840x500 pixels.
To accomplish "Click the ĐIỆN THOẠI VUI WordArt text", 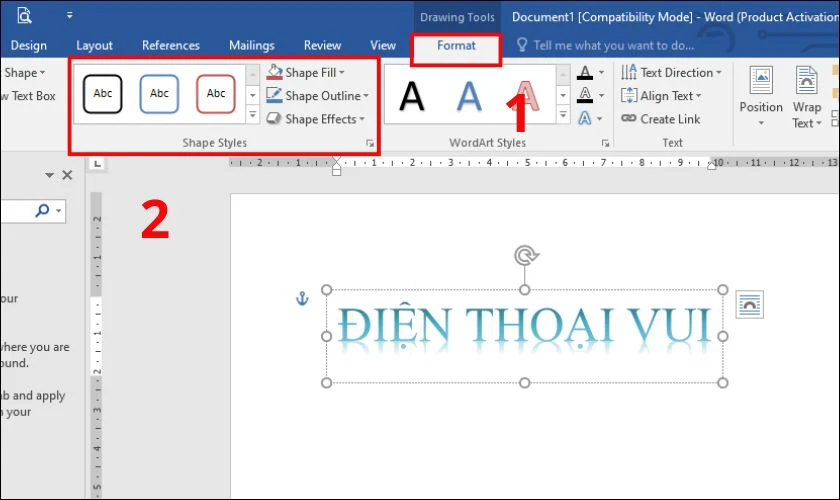I will click(x=525, y=326).
